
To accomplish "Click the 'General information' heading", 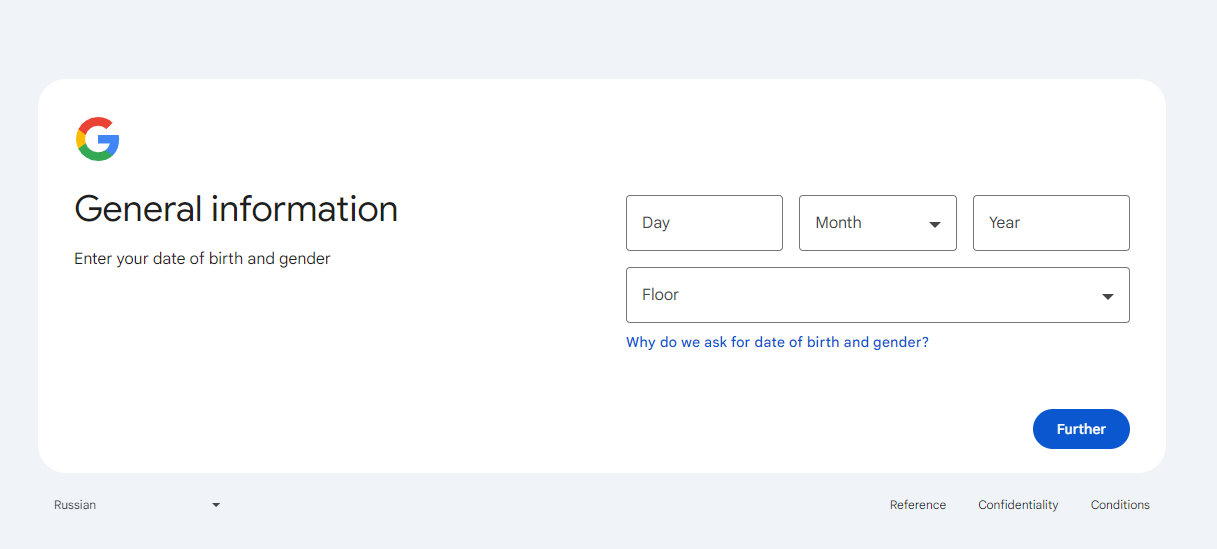I will pyautogui.click(x=236, y=209).
